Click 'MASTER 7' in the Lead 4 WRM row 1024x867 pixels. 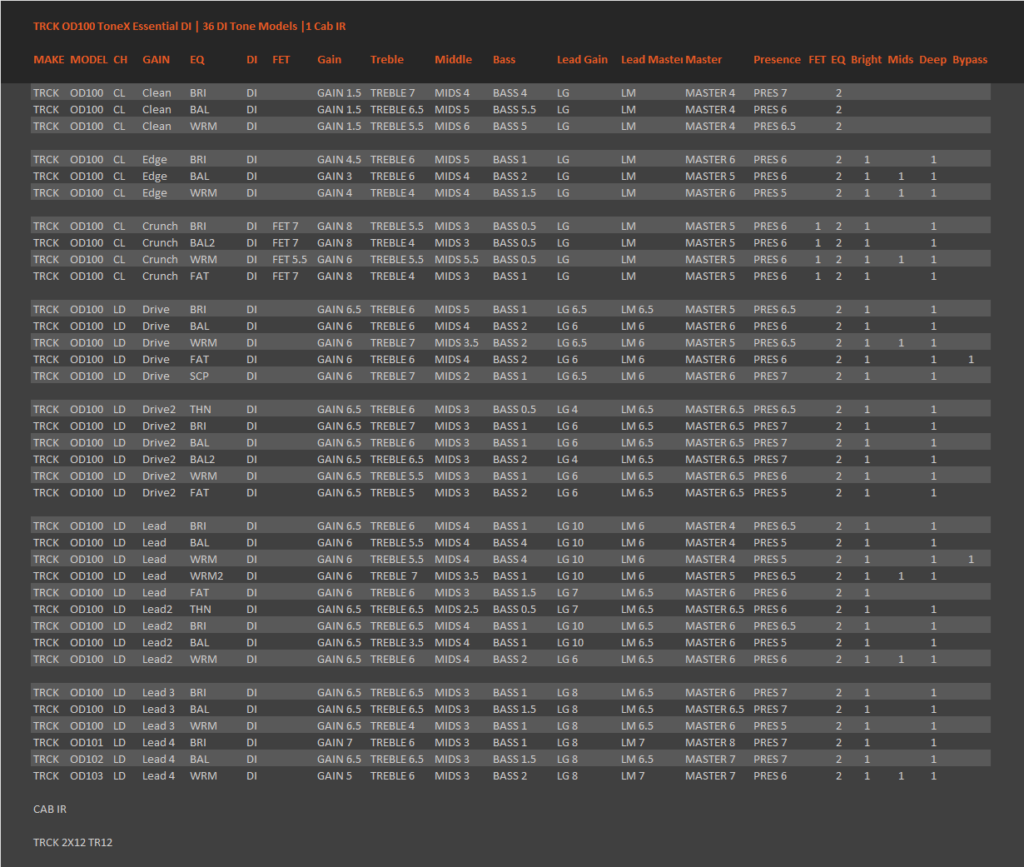tap(710, 776)
